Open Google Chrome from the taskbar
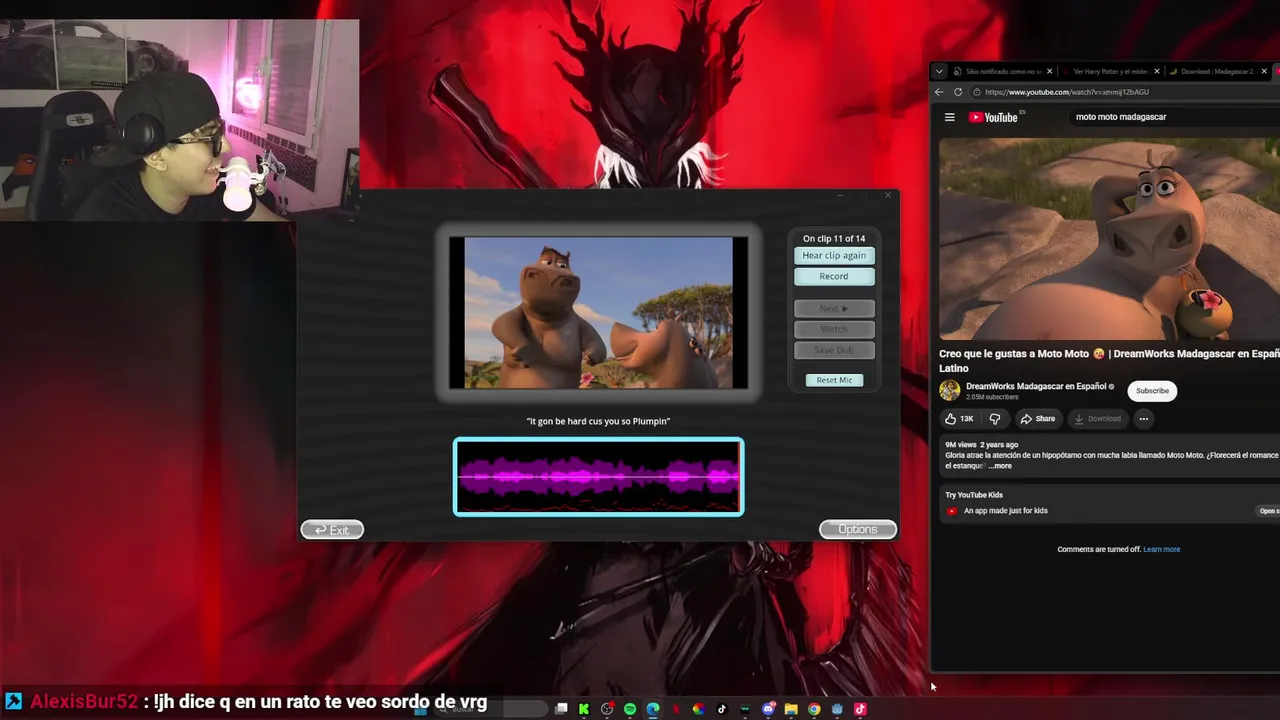The height and width of the screenshot is (720, 1280). coord(814,709)
